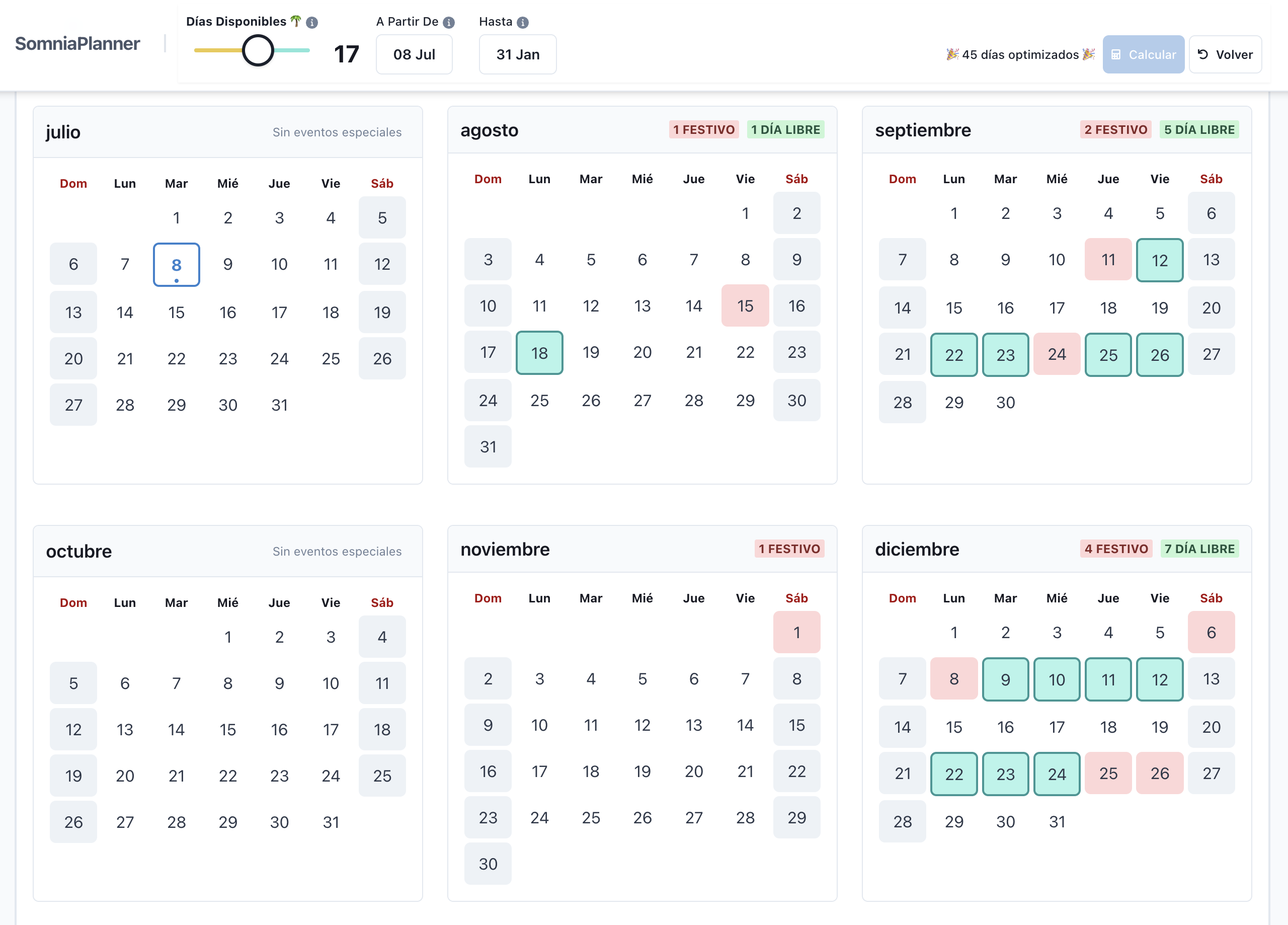1288x925 pixels.
Task: Click the 7 DÍA LIBRE badge on diciembre
Action: click(x=1199, y=549)
